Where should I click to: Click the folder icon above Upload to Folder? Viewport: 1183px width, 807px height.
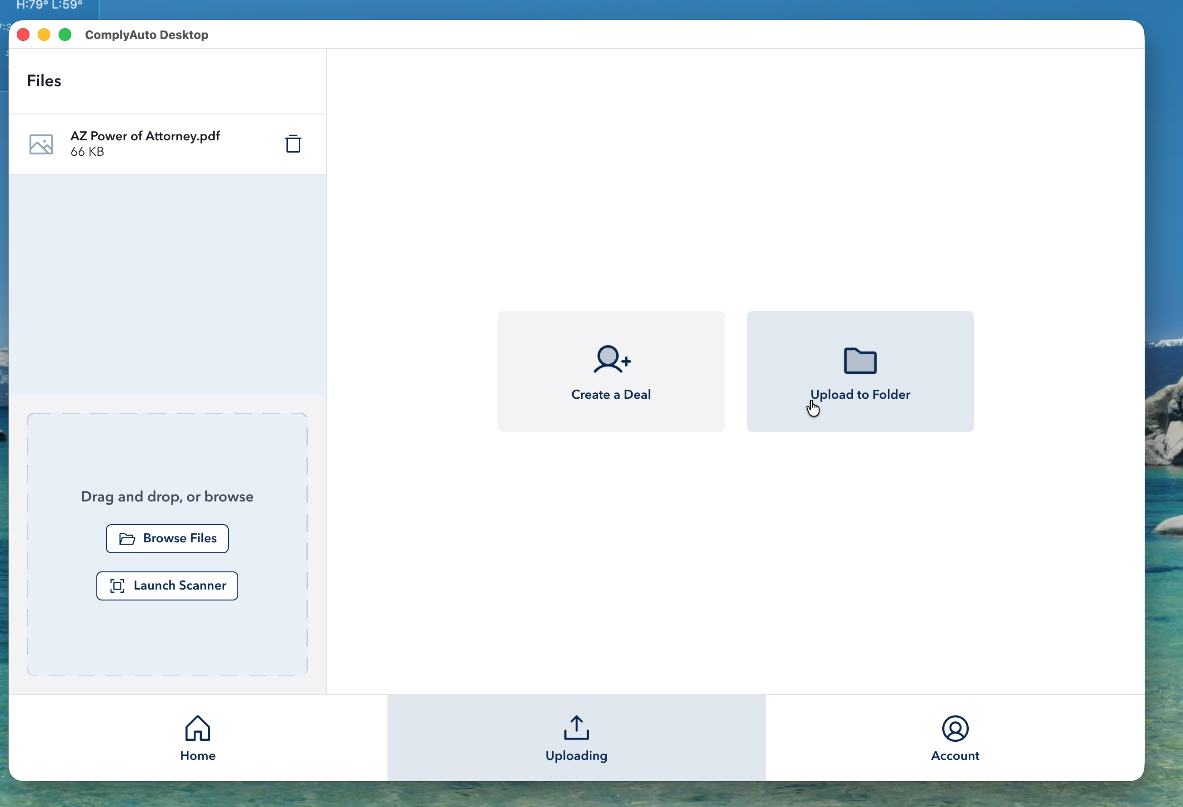click(x=860, y=360)
